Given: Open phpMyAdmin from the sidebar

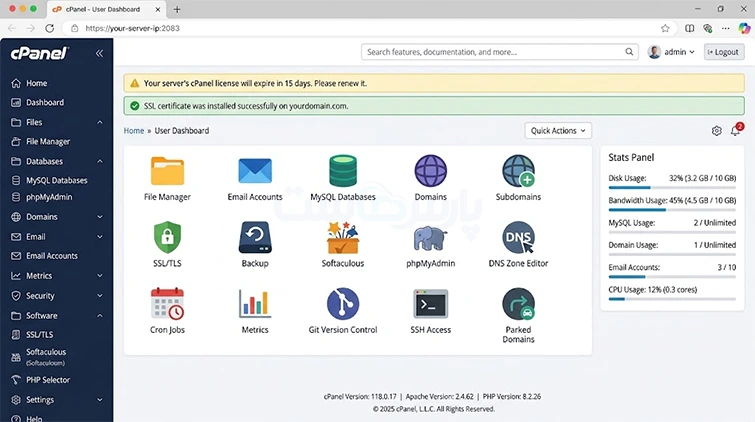Looking at the screenshot, I should click(41, 197).
